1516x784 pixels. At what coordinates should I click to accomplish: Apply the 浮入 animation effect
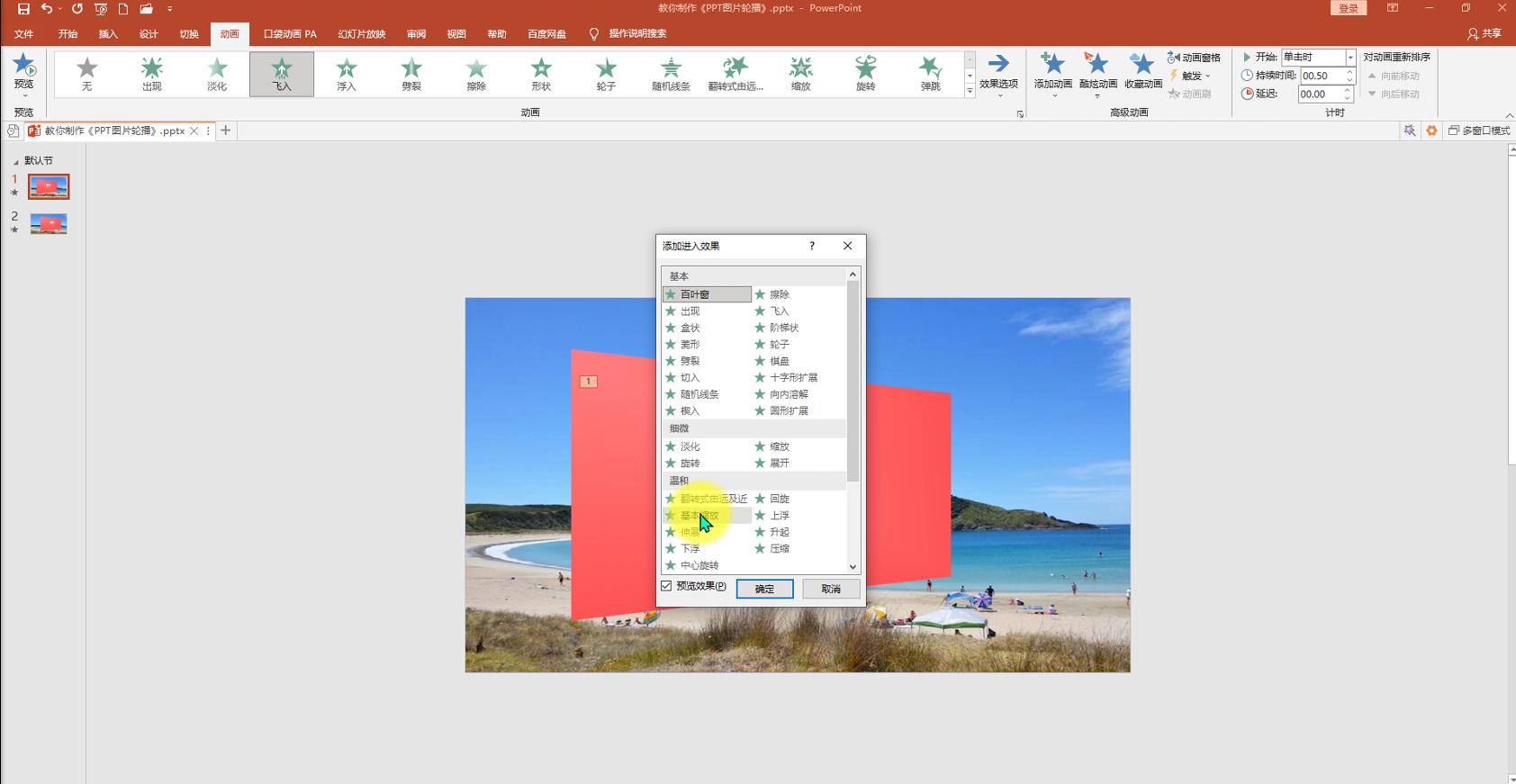pos(347,74)
